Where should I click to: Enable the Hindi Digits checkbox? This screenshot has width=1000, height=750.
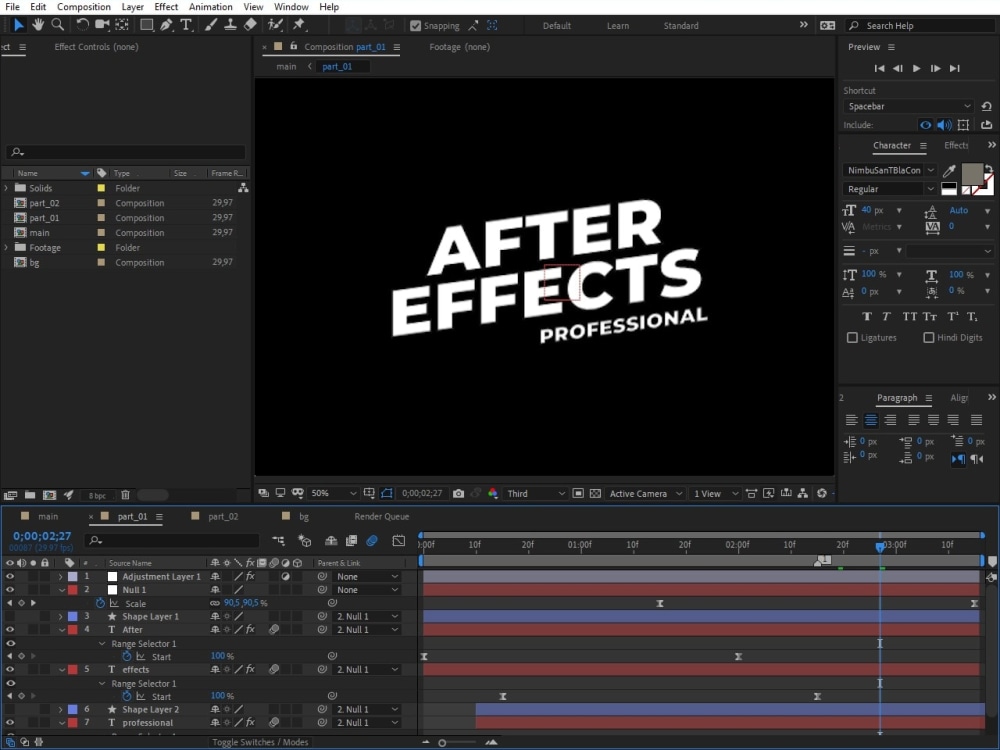(x=929, y=337)
